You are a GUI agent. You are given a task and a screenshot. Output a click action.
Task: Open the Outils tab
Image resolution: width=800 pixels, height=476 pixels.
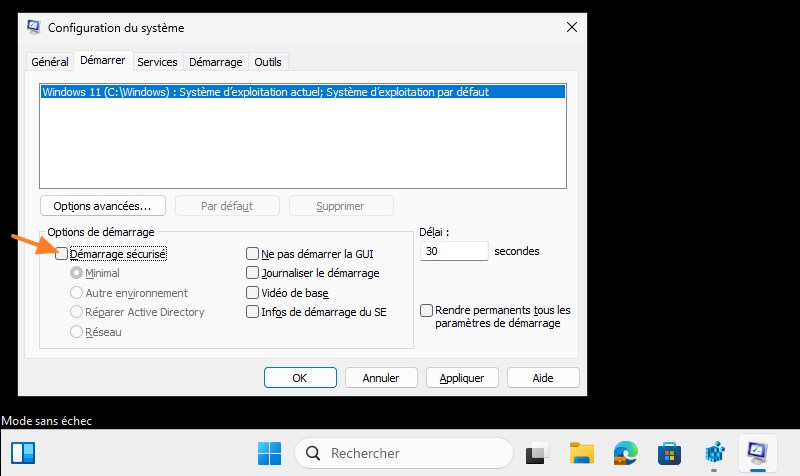click(x=268, y=62)
